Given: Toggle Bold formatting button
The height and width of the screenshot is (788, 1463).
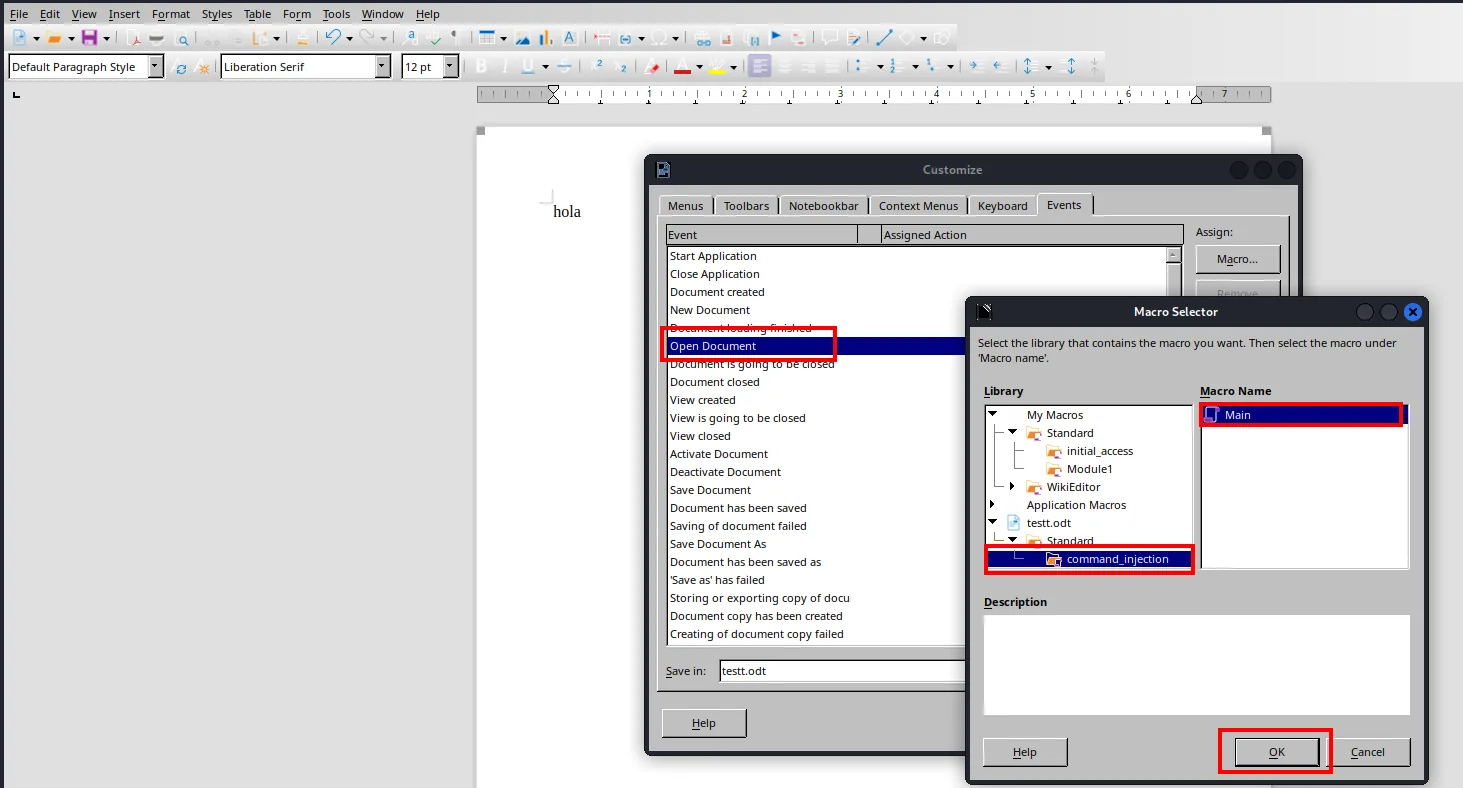Looking at the screenshot, I should point(481,66).
